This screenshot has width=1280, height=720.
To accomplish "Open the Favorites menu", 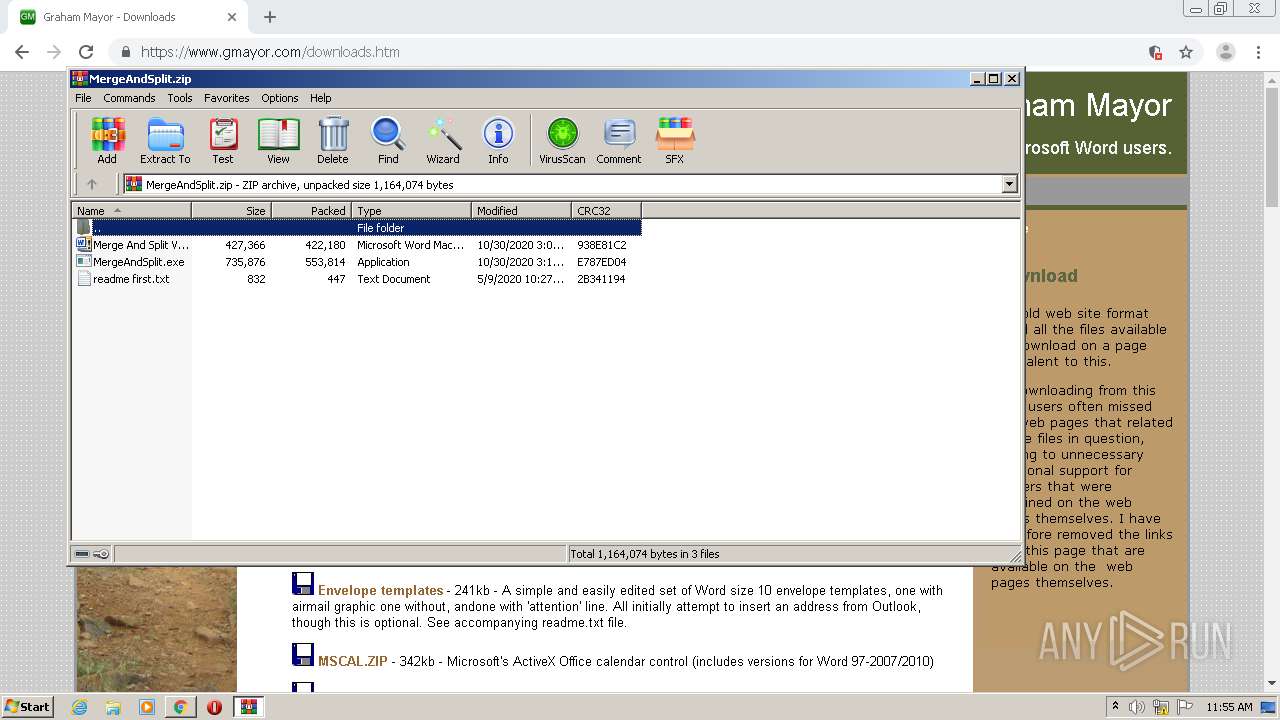I will click(227, 98).
